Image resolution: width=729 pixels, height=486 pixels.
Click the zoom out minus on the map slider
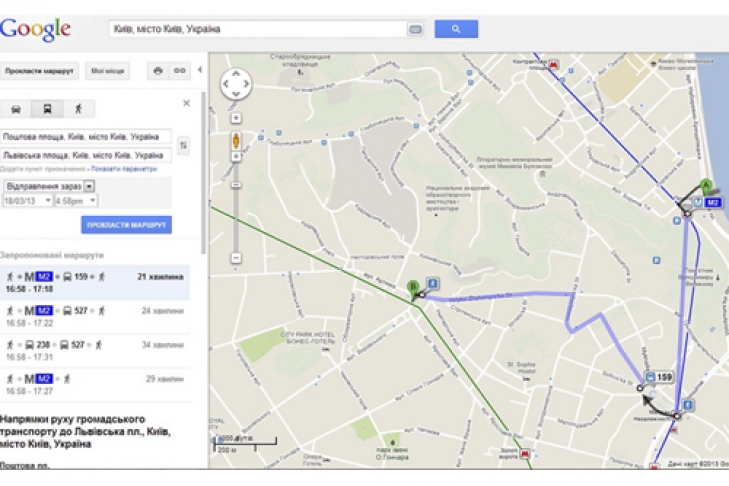point(236,258)
